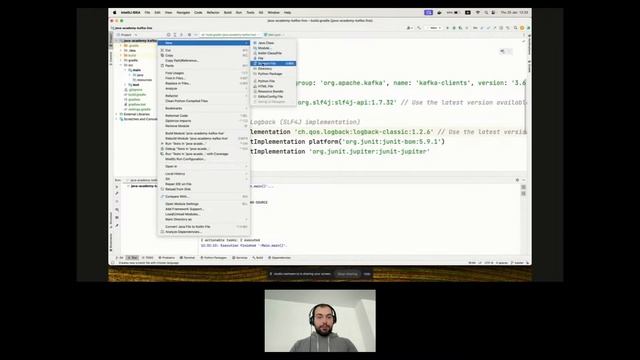This screenshot has height=360, width=640.
Task: Click Find in Files in context menu
Action: click(x=204, y=78)
